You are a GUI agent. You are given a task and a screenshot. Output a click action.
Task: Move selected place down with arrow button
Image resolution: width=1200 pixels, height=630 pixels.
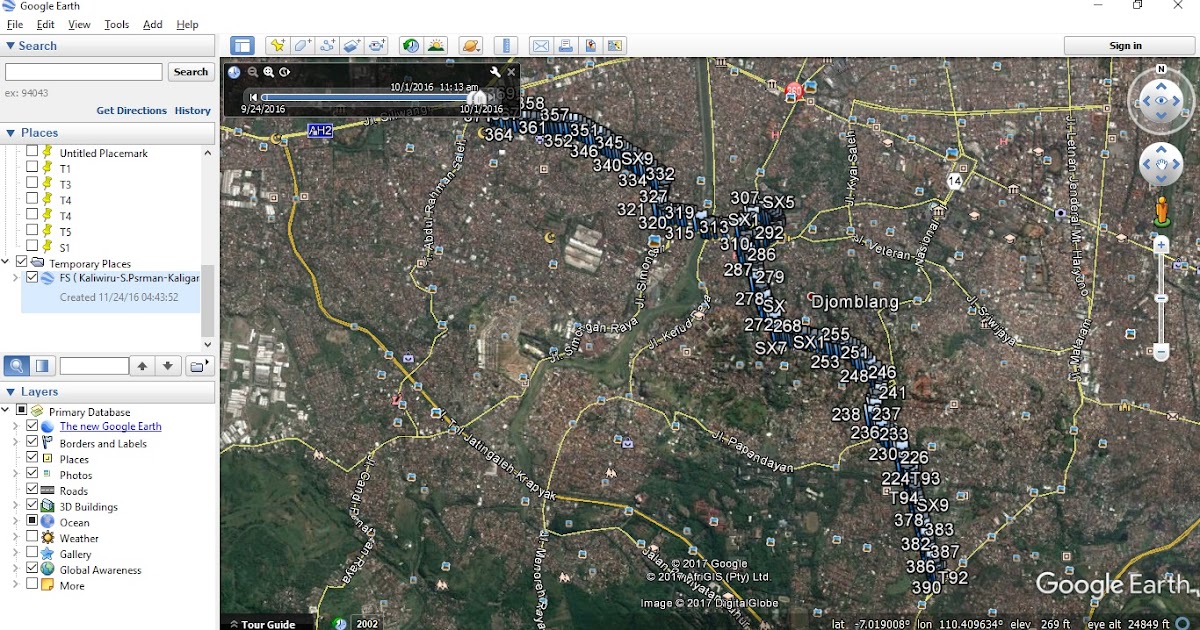click(x=168, y=366)
